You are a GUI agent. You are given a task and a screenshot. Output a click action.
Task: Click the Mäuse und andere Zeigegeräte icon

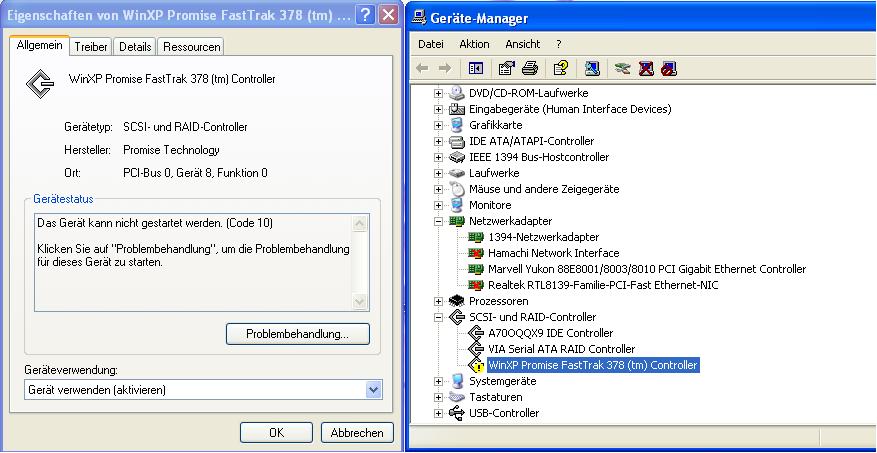click(457, 189)
